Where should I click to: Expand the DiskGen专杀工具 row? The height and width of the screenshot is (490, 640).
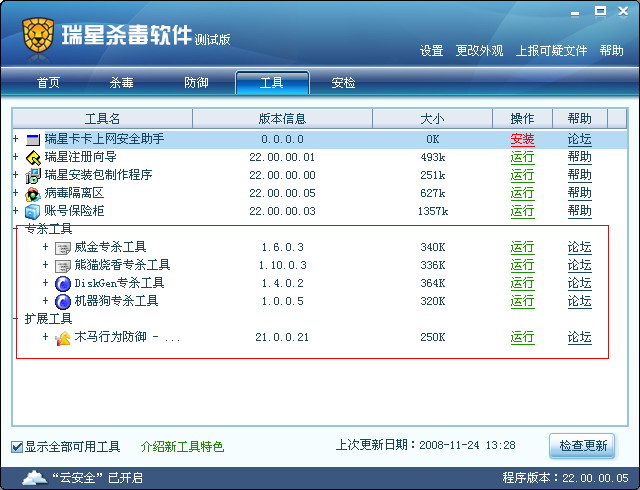click(45, 283)
